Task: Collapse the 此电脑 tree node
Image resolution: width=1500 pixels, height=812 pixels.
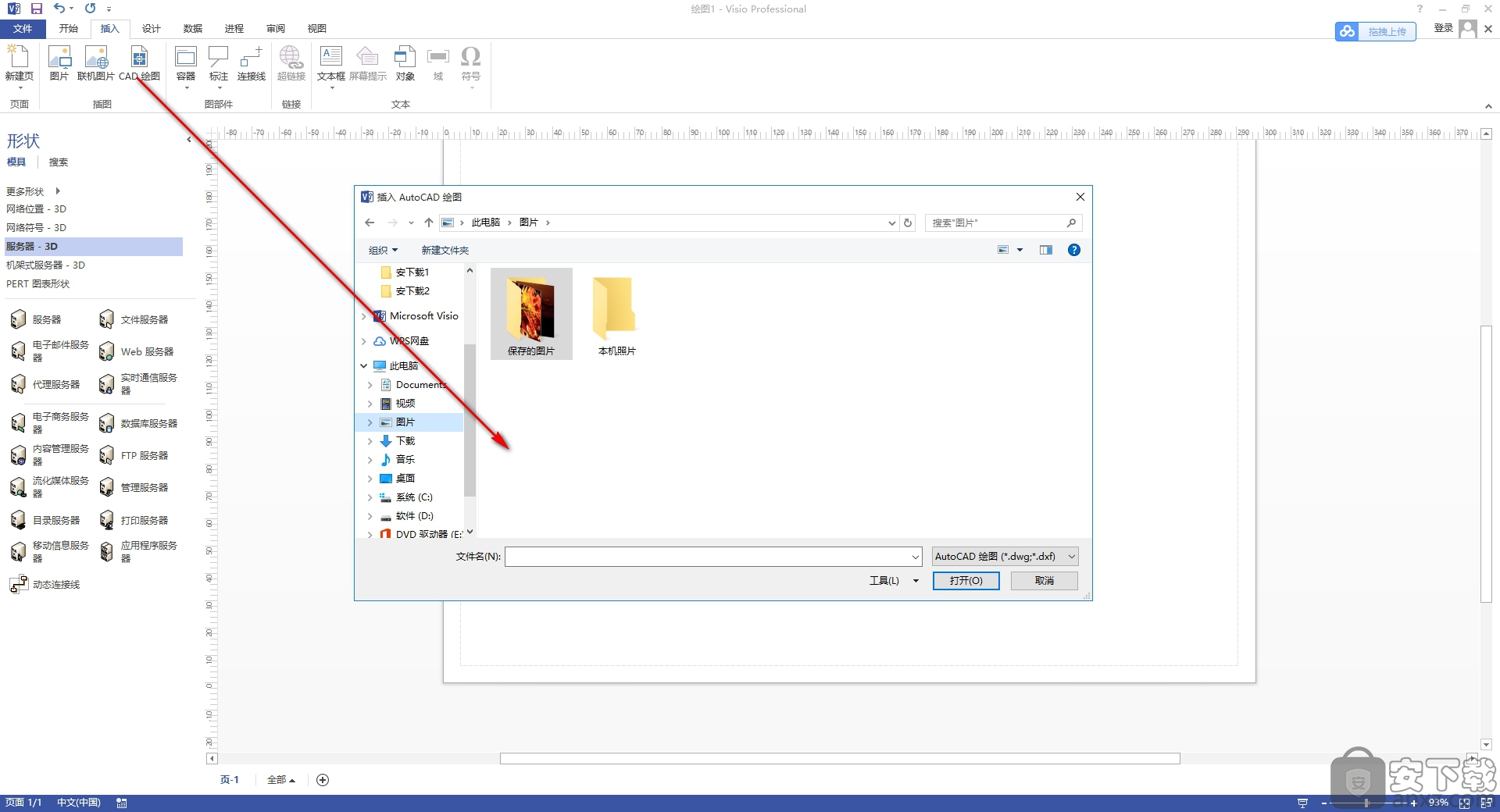Action: [364, 366]
